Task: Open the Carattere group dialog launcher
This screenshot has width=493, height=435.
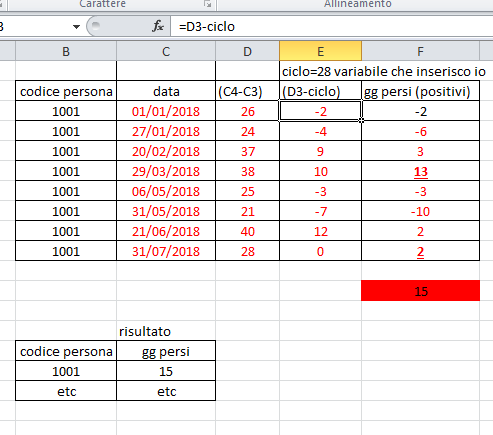Action: click(x=208, y=4)
